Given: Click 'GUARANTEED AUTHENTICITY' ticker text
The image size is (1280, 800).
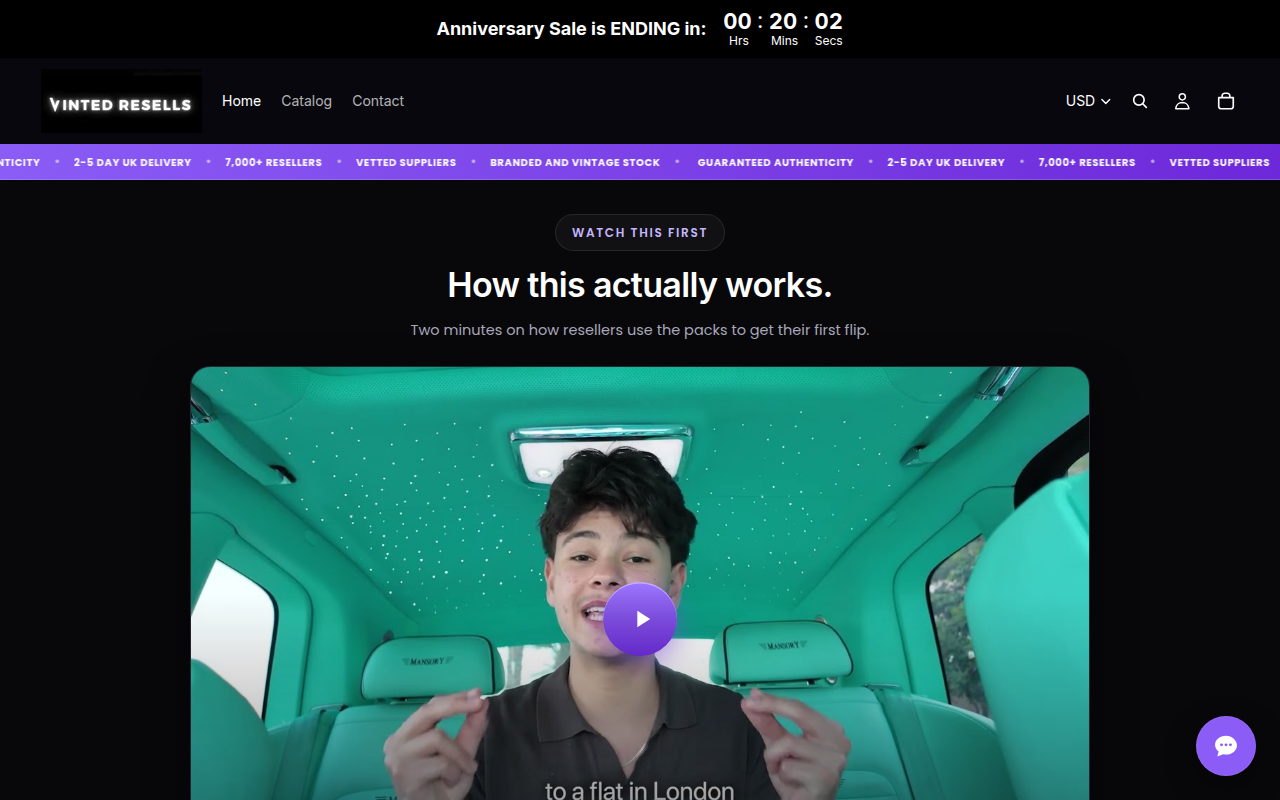Looking at the screenshot, I should pos(776,162).
